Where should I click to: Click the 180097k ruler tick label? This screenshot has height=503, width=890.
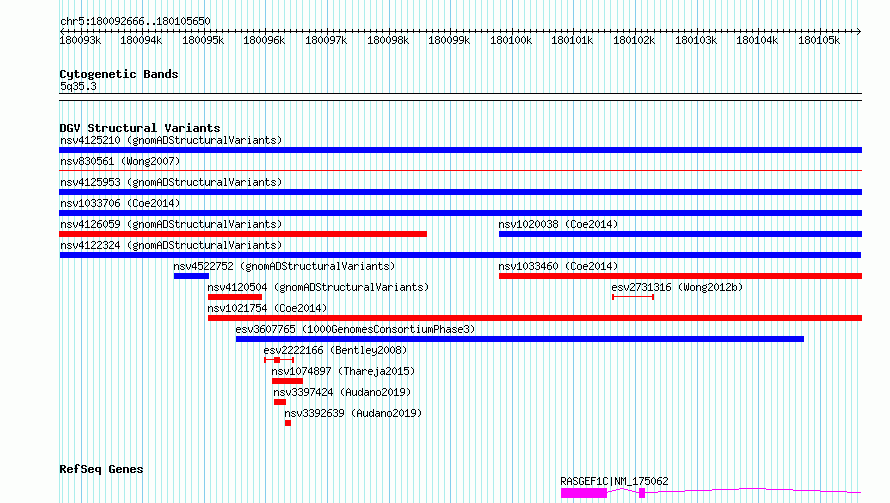point(326,40)
